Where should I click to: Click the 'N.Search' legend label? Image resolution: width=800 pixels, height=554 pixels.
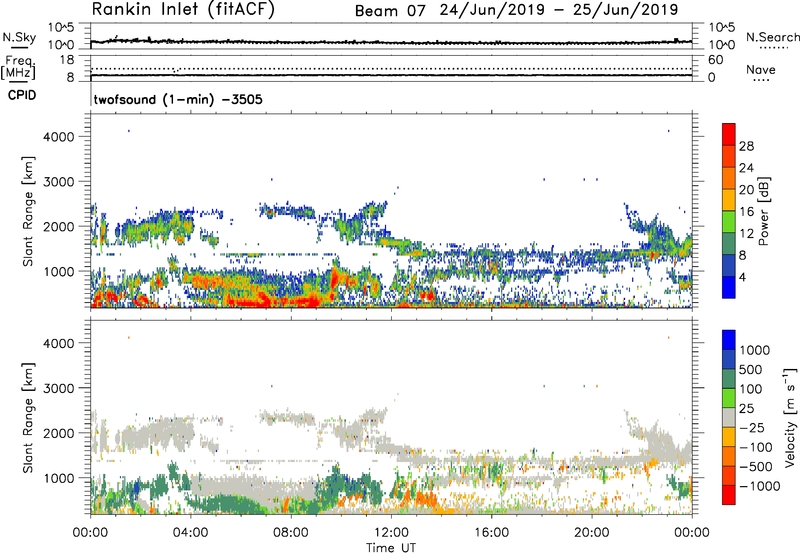(x=773, y=37)
